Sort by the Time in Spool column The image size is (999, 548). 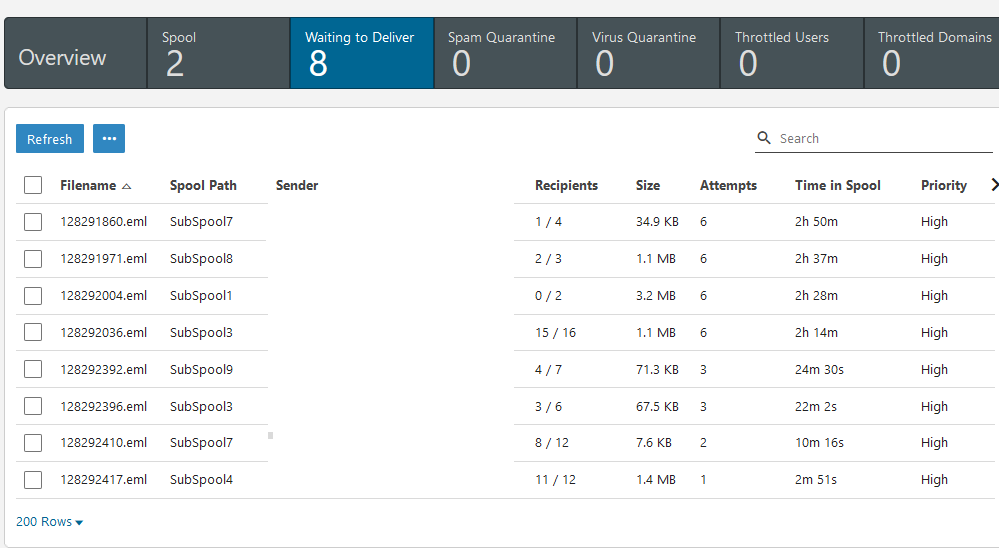coord(837,185)
